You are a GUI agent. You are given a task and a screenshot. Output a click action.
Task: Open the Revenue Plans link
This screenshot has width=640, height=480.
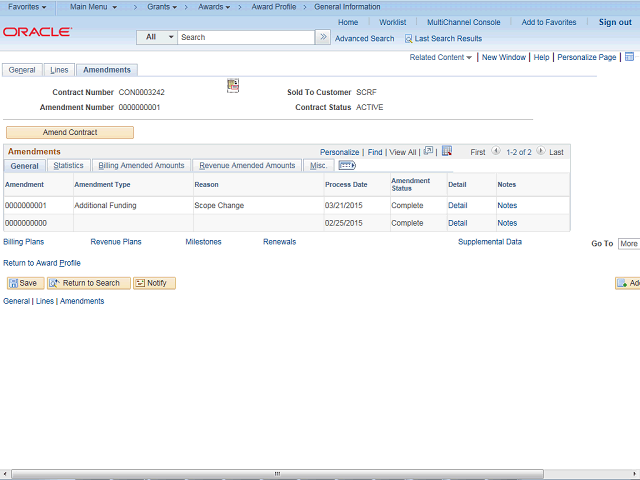click(x=116, y=242)
